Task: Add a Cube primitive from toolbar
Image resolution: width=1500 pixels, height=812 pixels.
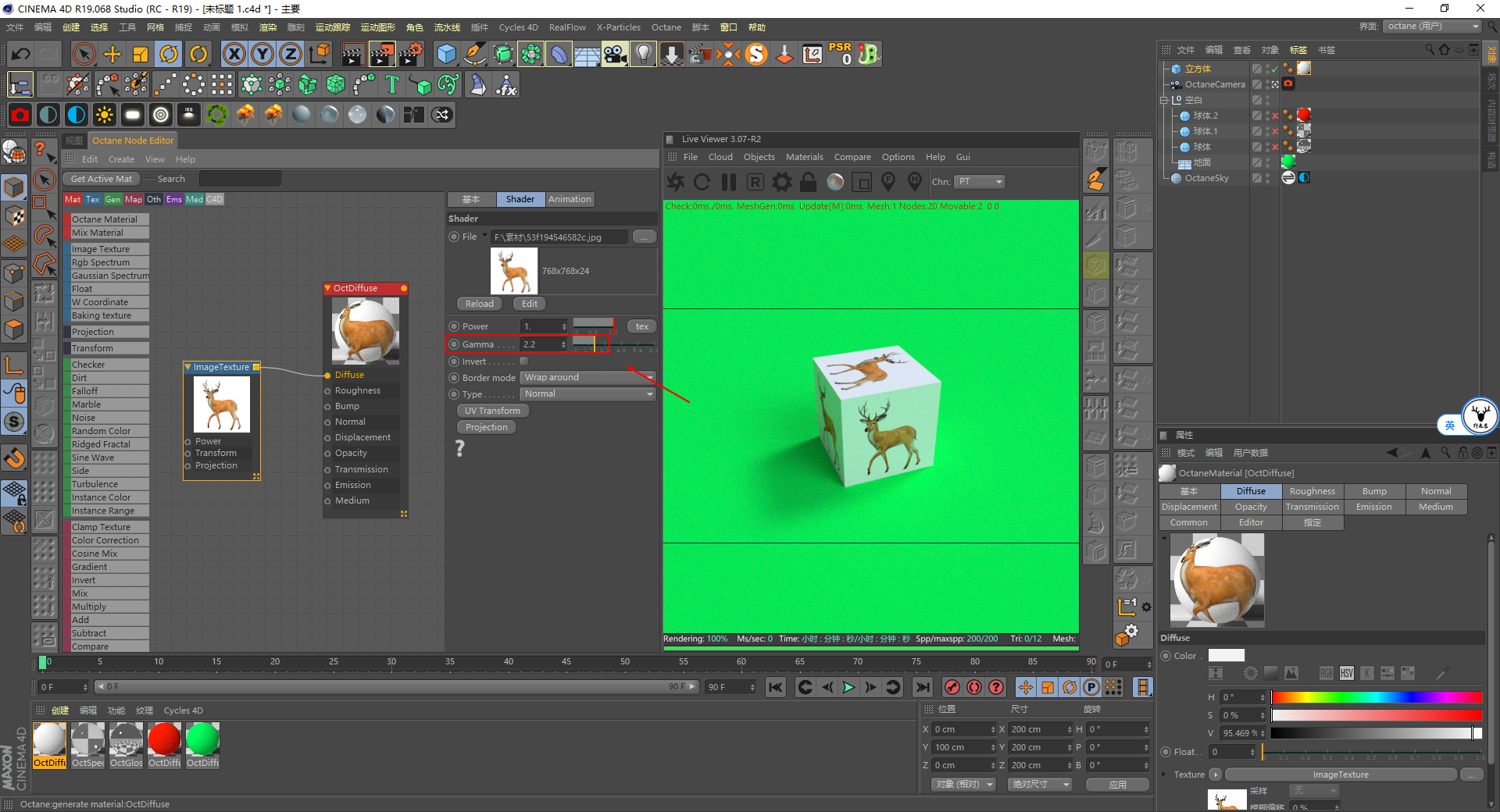Action: coord(446,54)
